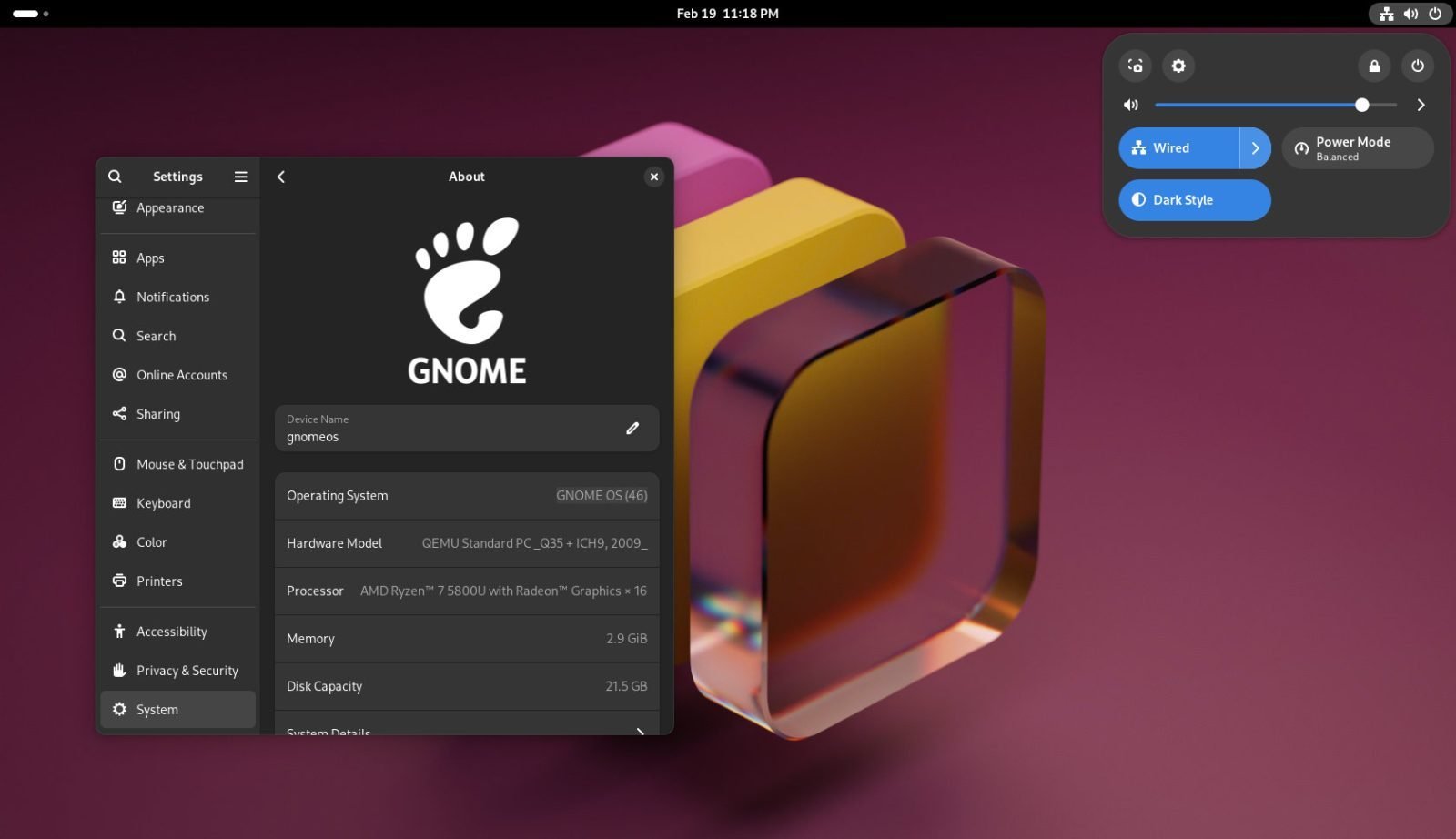Click the pencil icon to edit device name
This screenshot has height=839, width=1456.
pyautogui.click(x=632, y=428)
